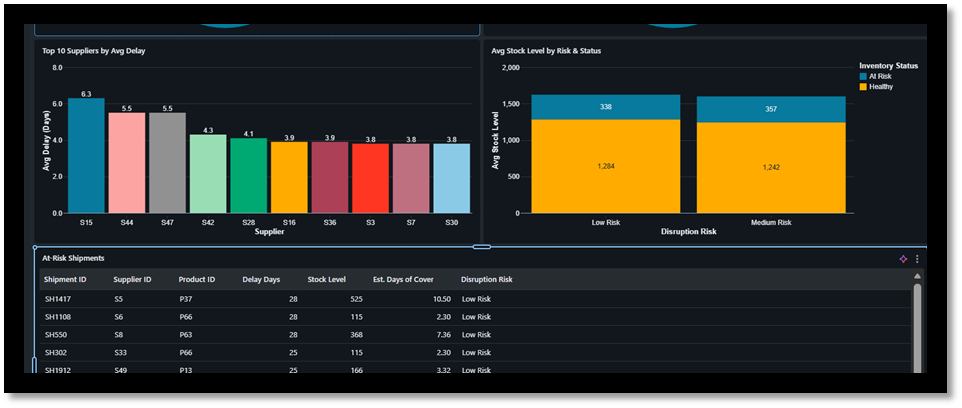Select the S42 light green bar
This screenshot has height=408, width=962.
tap(208, 174)
